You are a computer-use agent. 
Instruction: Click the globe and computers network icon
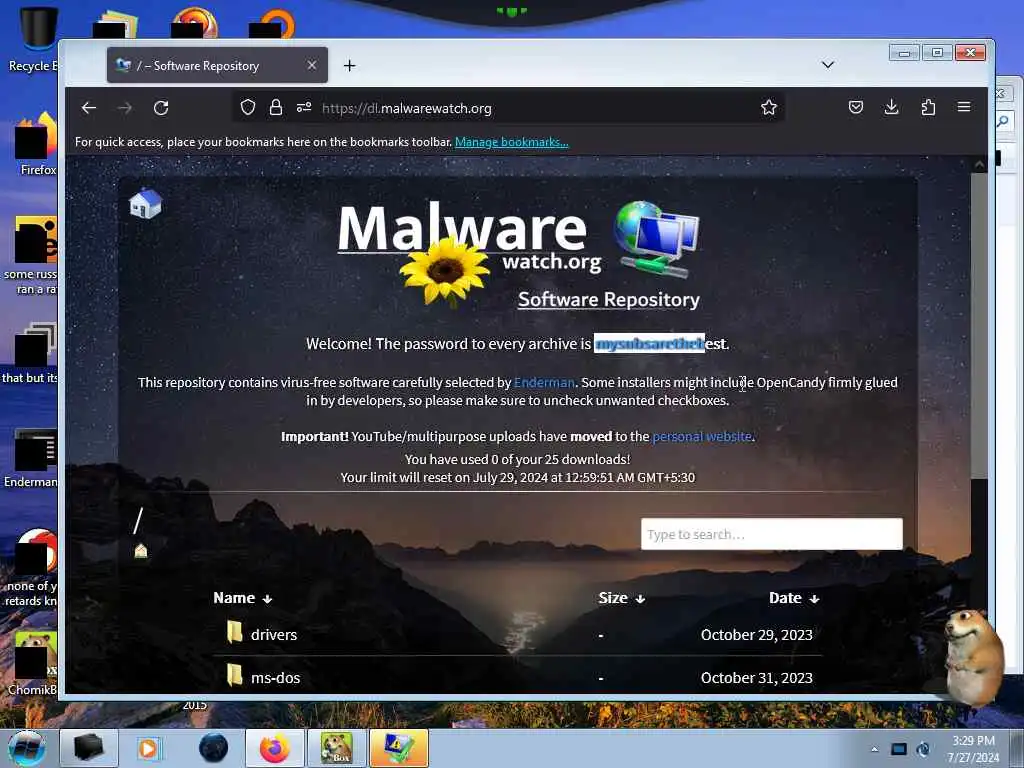(x=656, y=239)
